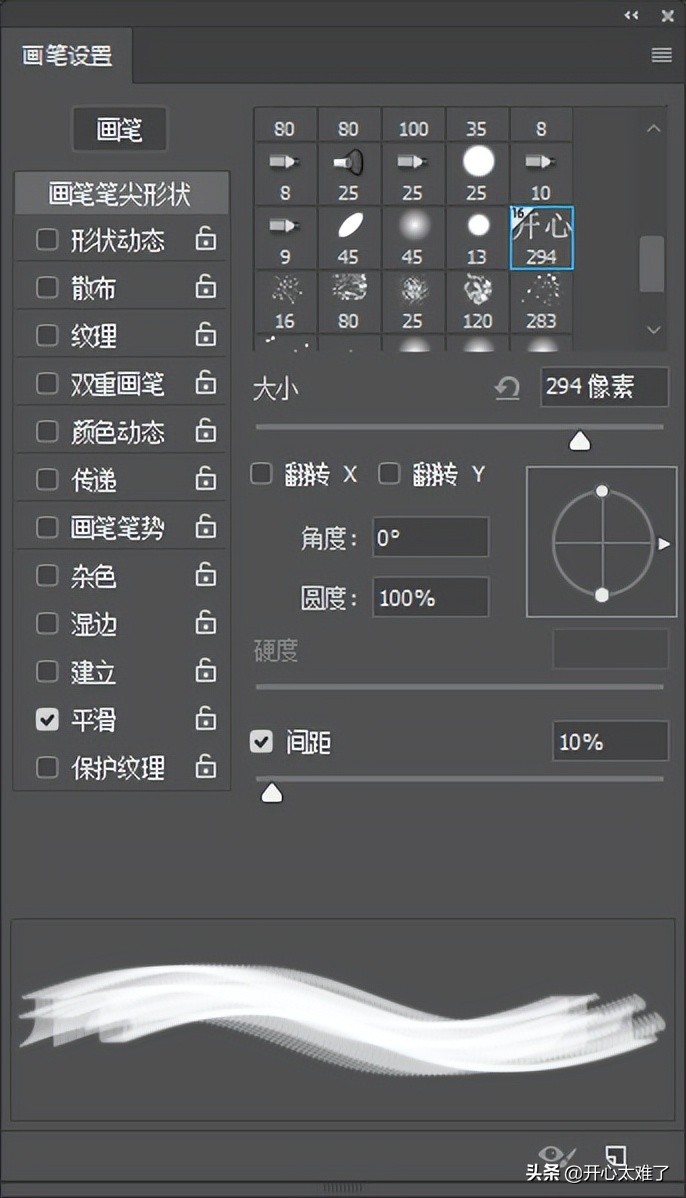Close the brush settings panel

[x=668, y=15]
